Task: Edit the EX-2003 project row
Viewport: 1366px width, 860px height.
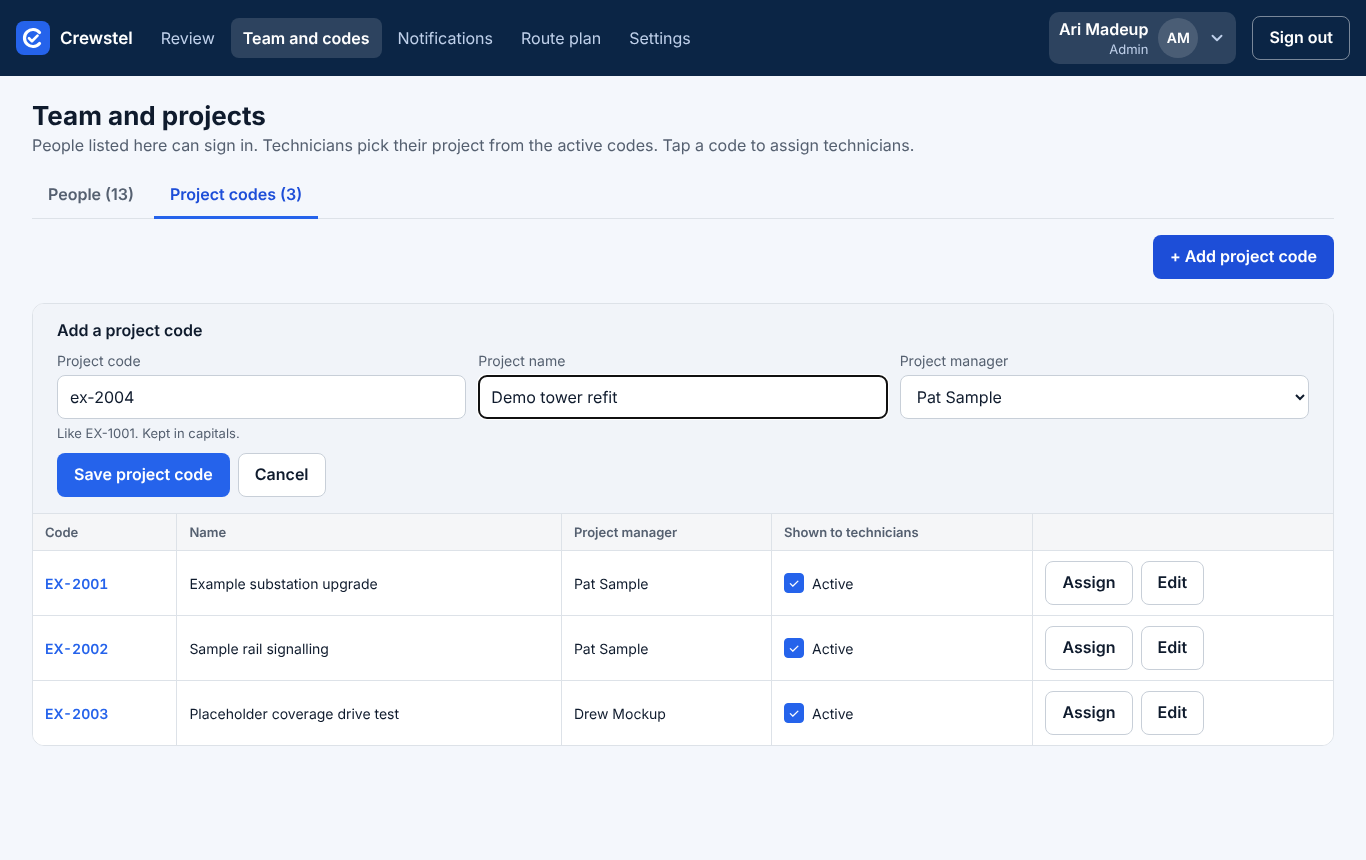Action: (1172, 713)
